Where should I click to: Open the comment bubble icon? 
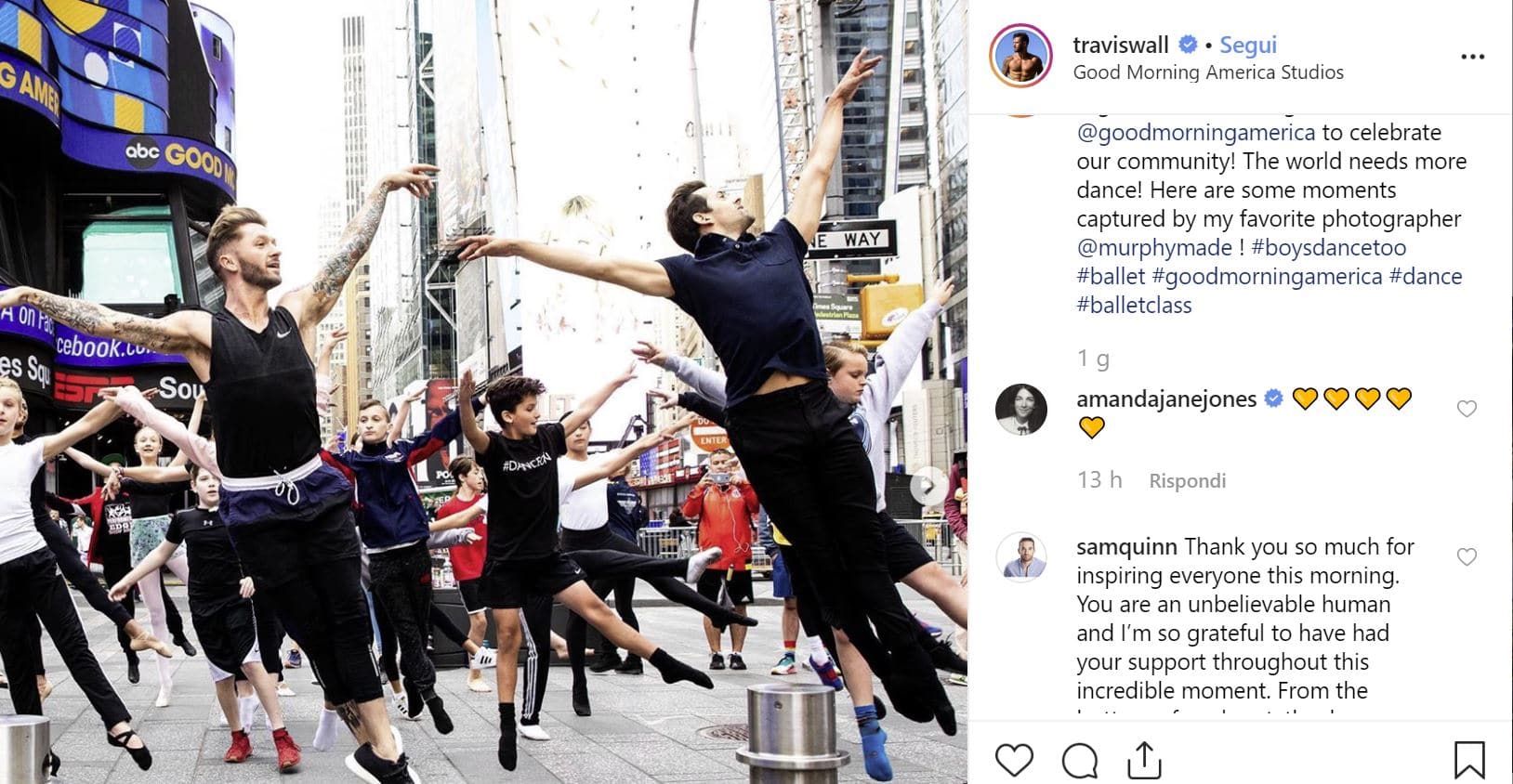pos(1080,761)
